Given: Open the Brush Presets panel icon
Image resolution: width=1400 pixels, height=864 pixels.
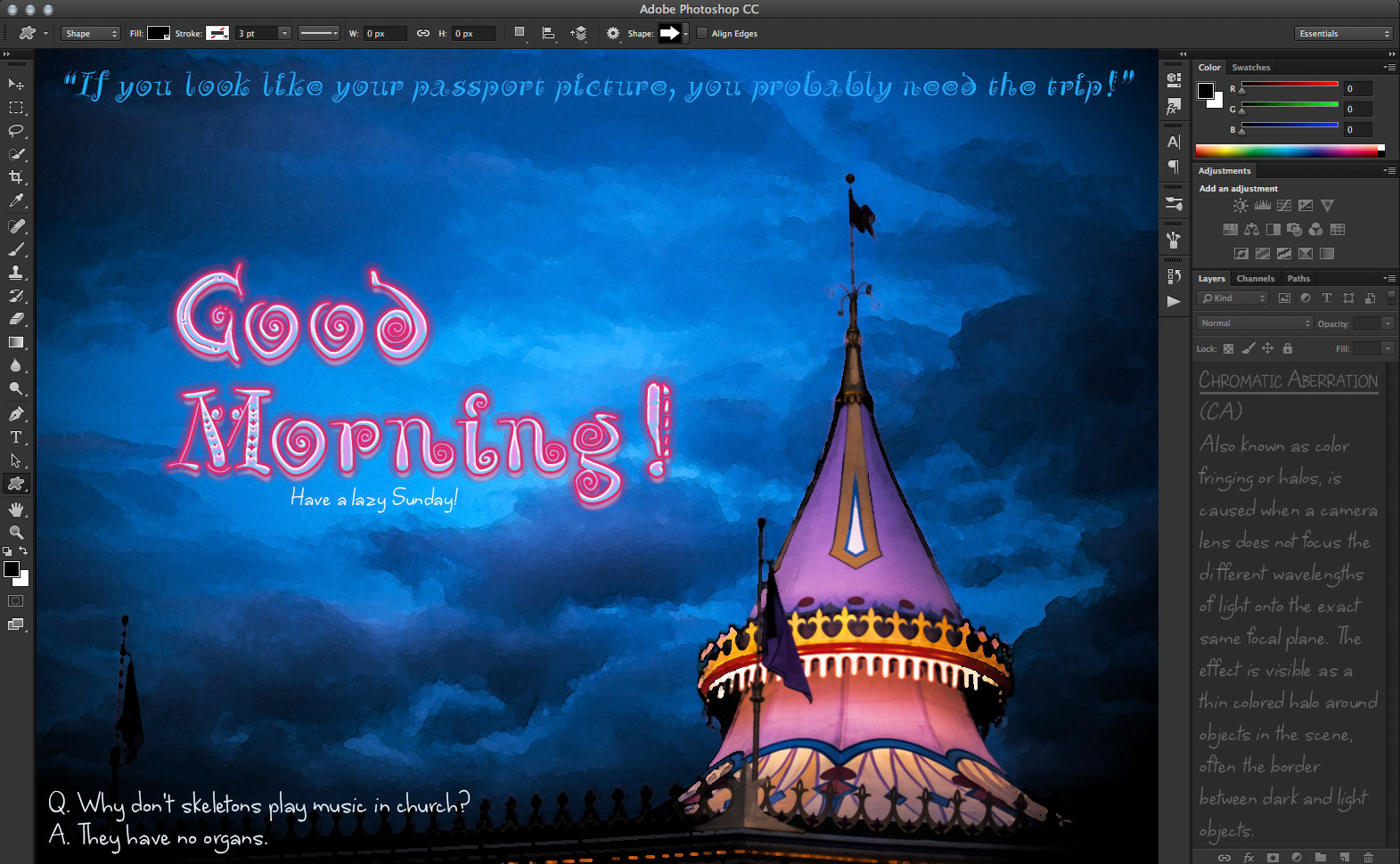Looking at the screenshot, I should [x=1174, y=204].
